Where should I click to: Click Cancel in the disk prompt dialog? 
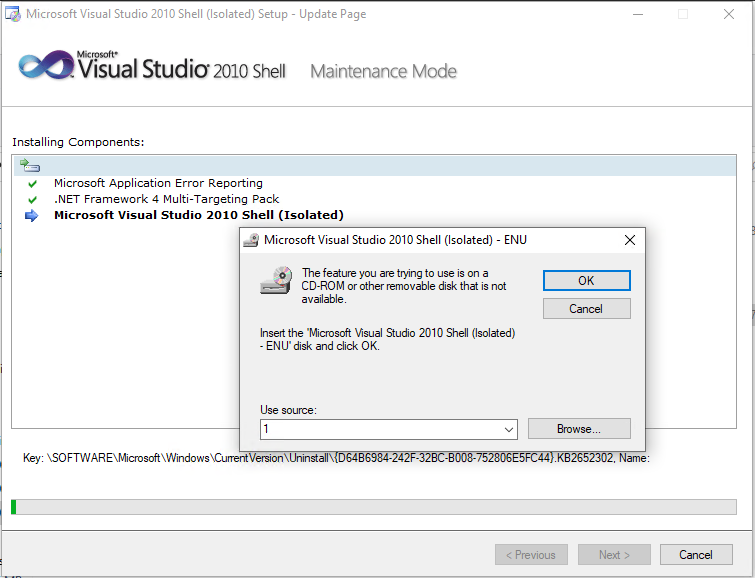(586, 309)
